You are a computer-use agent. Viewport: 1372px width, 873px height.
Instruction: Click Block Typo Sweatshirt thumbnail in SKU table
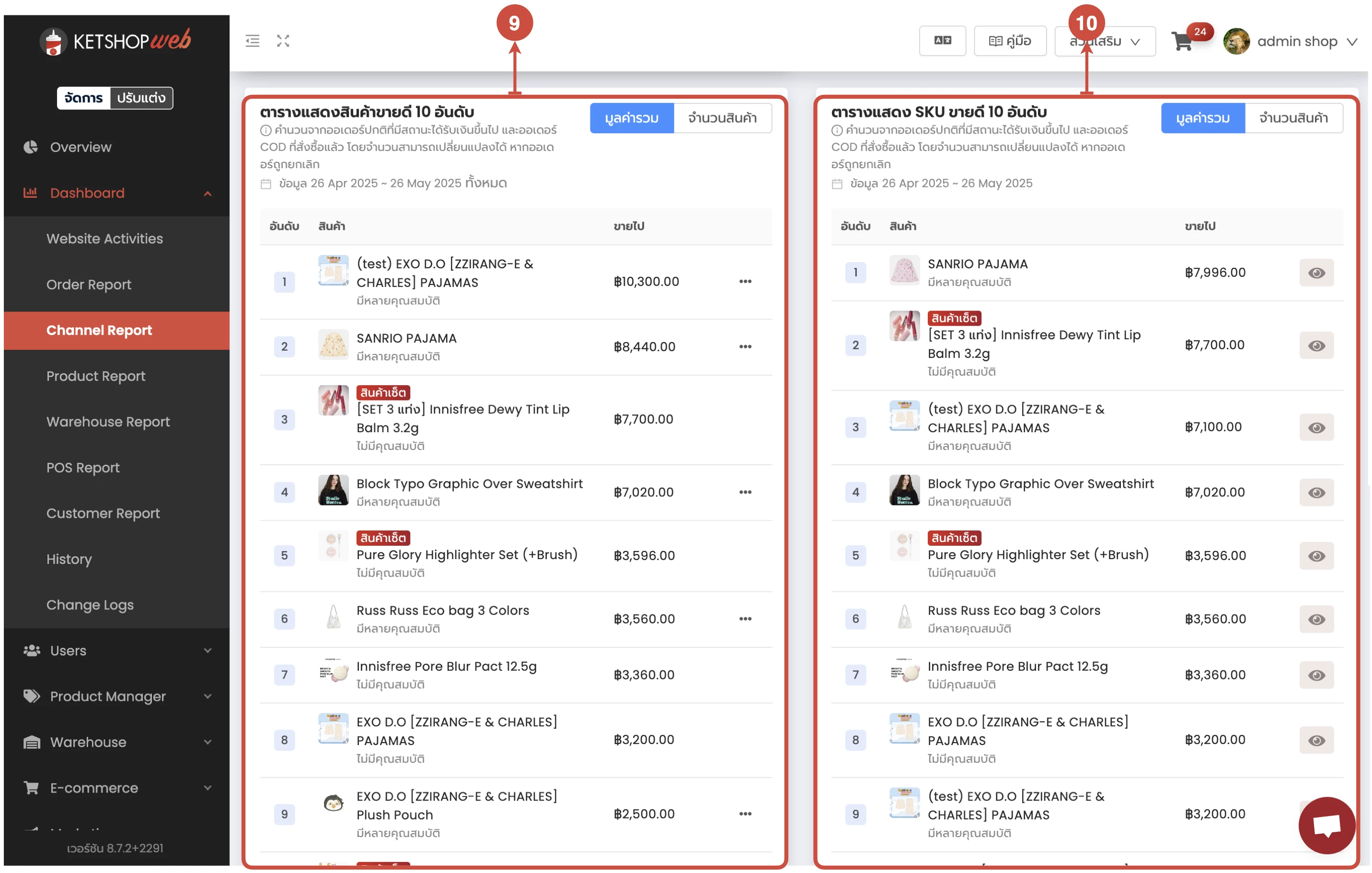[904, 491]
